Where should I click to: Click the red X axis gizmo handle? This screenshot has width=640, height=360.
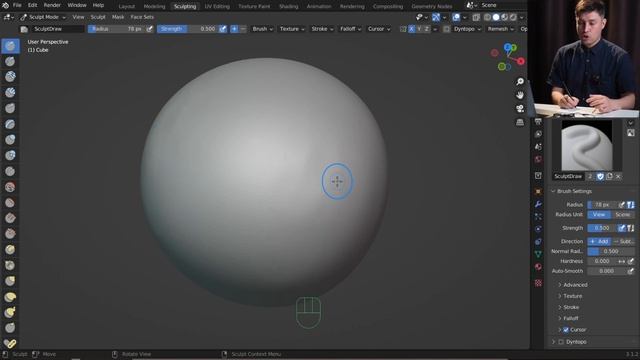521,61
